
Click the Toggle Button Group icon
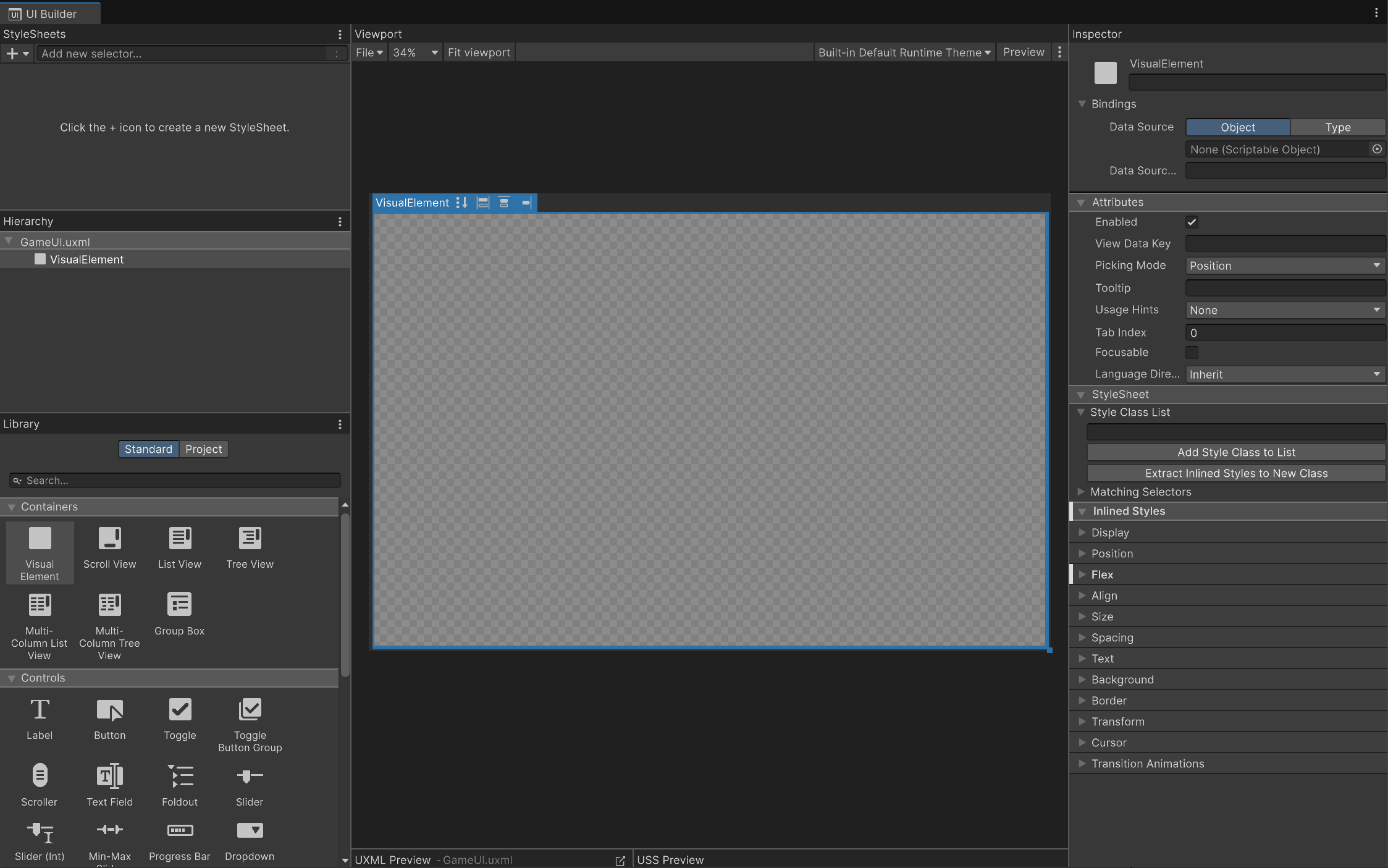point(250,710)
